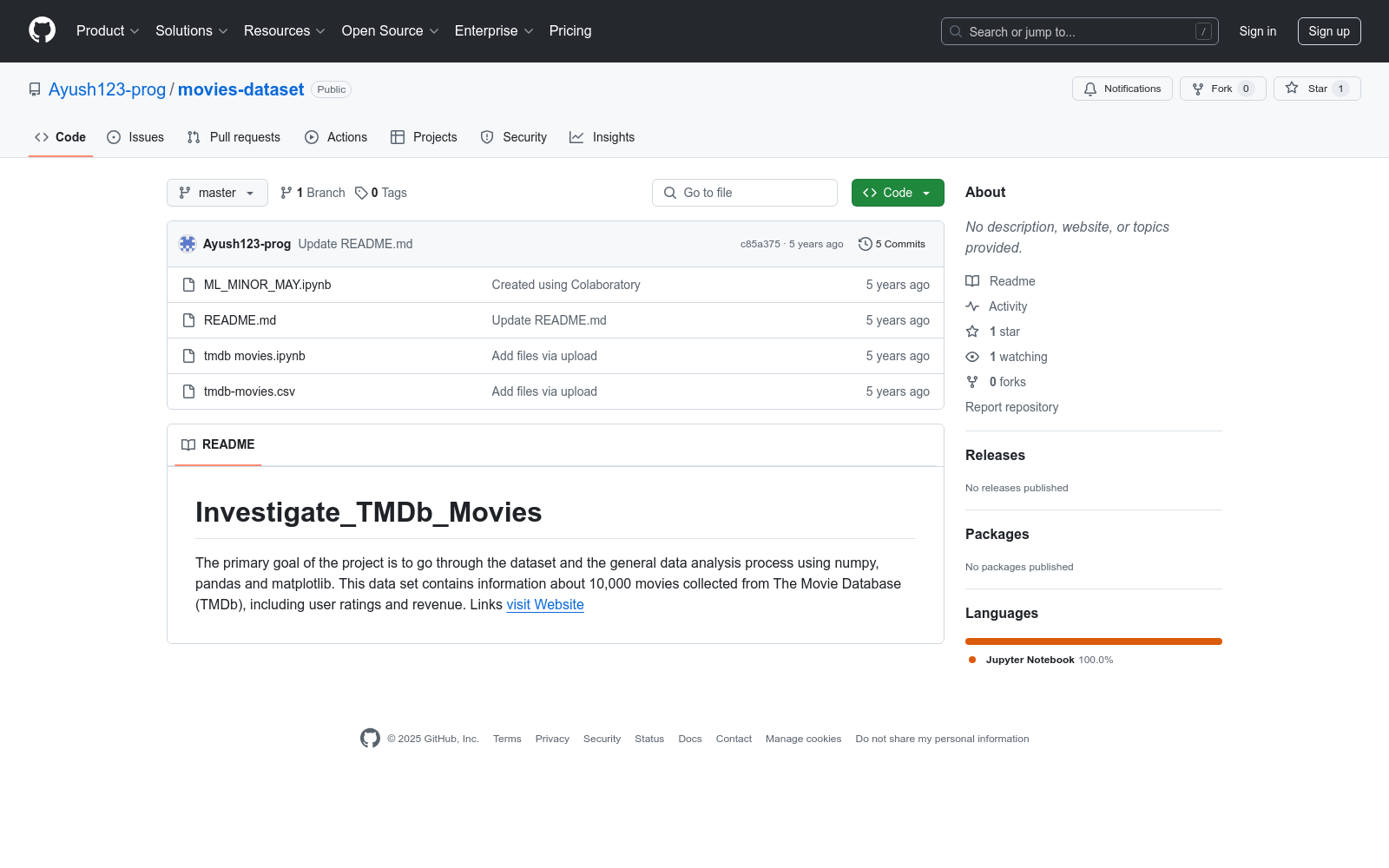Click the Jupyter Notebook language bar

(x=1094, y=641)
